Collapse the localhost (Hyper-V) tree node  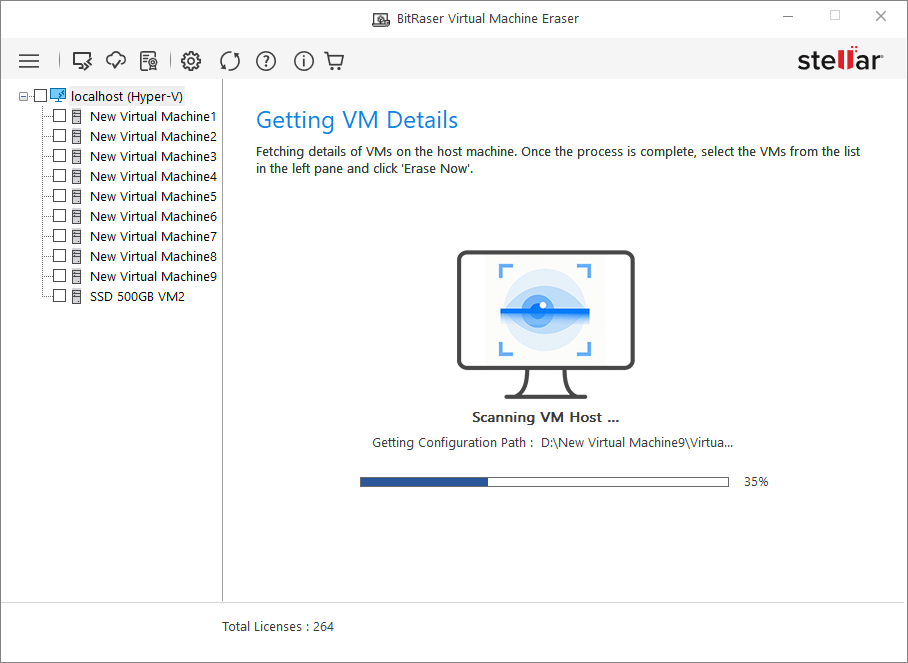(23, 96)
